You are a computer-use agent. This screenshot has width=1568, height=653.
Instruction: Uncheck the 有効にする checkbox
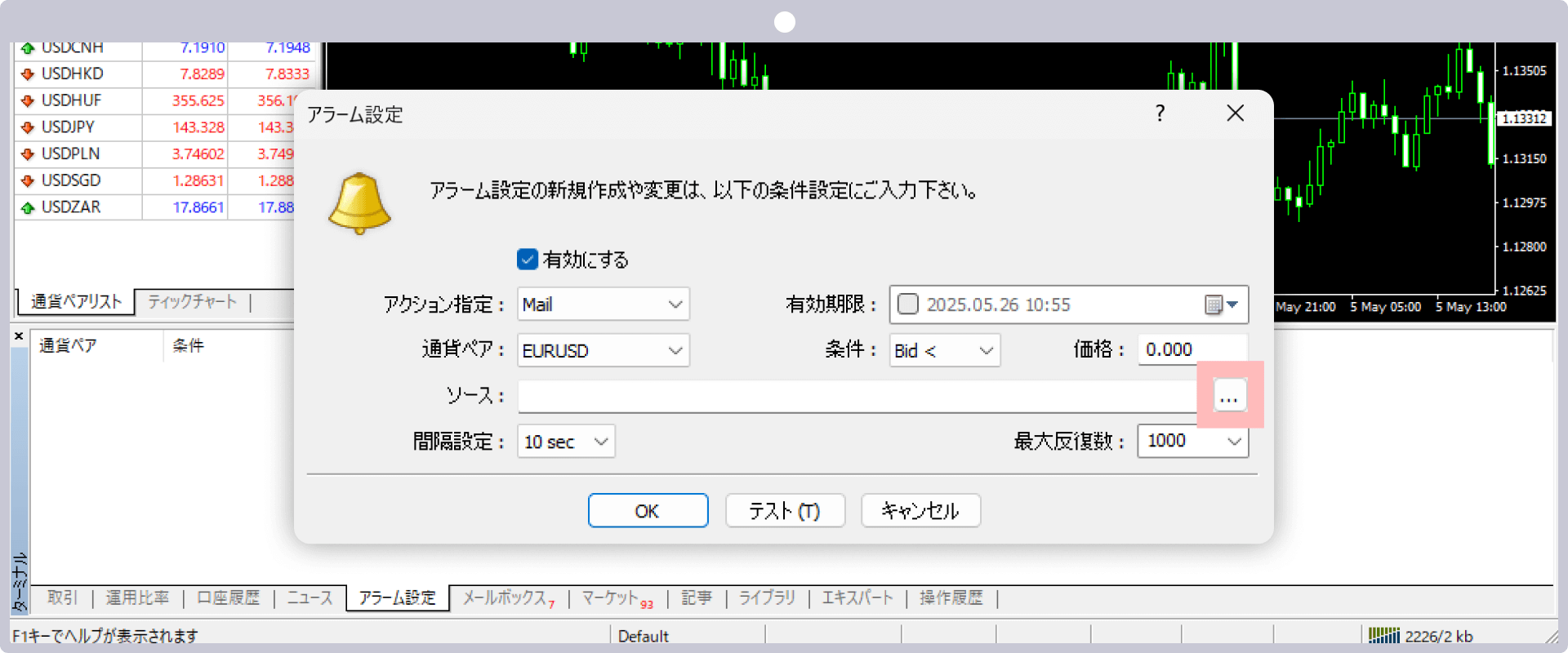528,260
